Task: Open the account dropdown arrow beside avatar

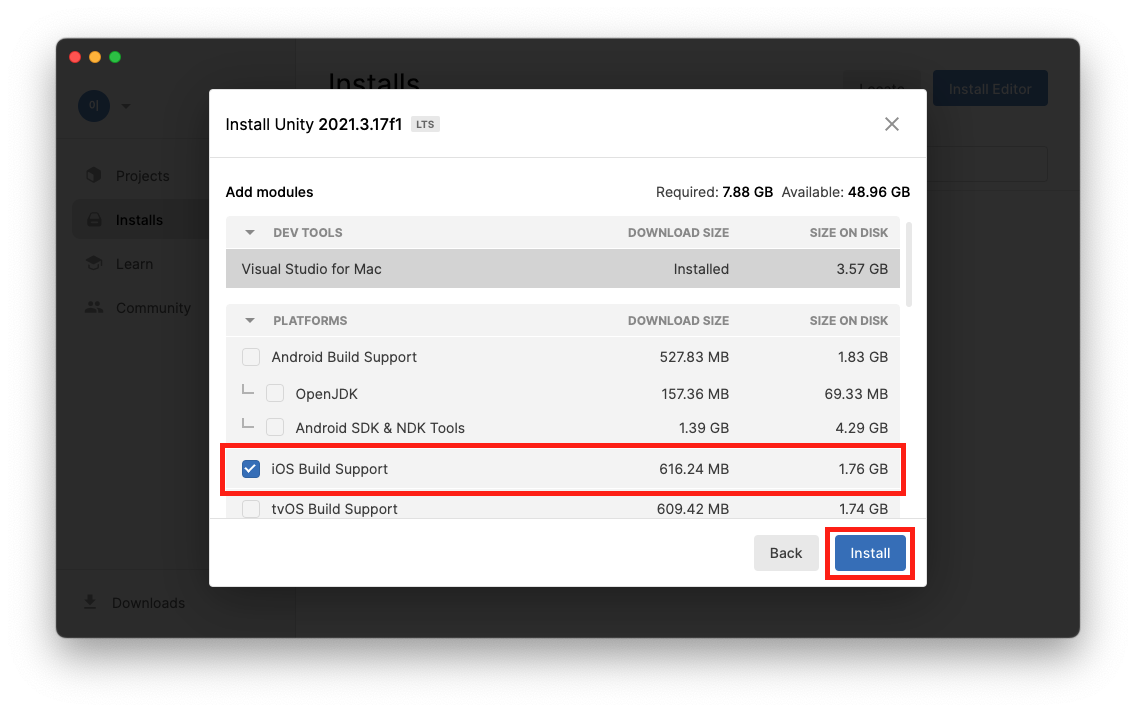Action: point(126,106)
